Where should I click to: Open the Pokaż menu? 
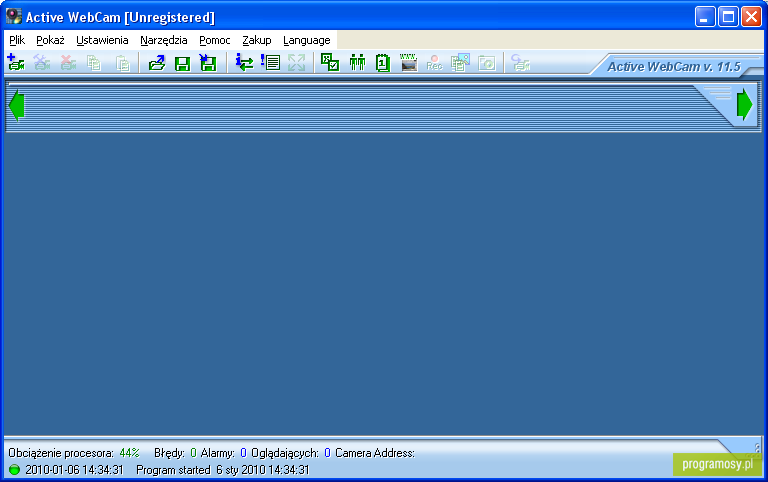[50, 40]
